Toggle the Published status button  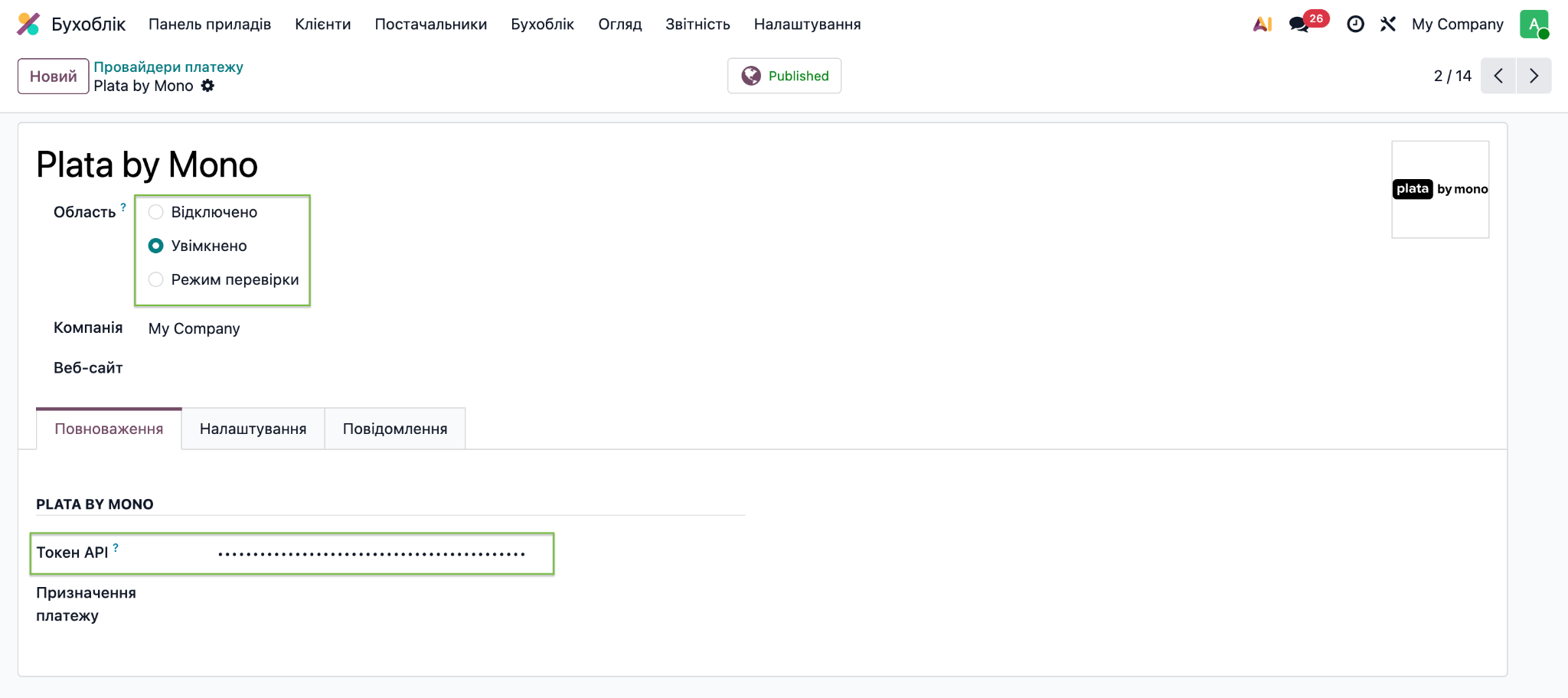(x=784, y=76)
